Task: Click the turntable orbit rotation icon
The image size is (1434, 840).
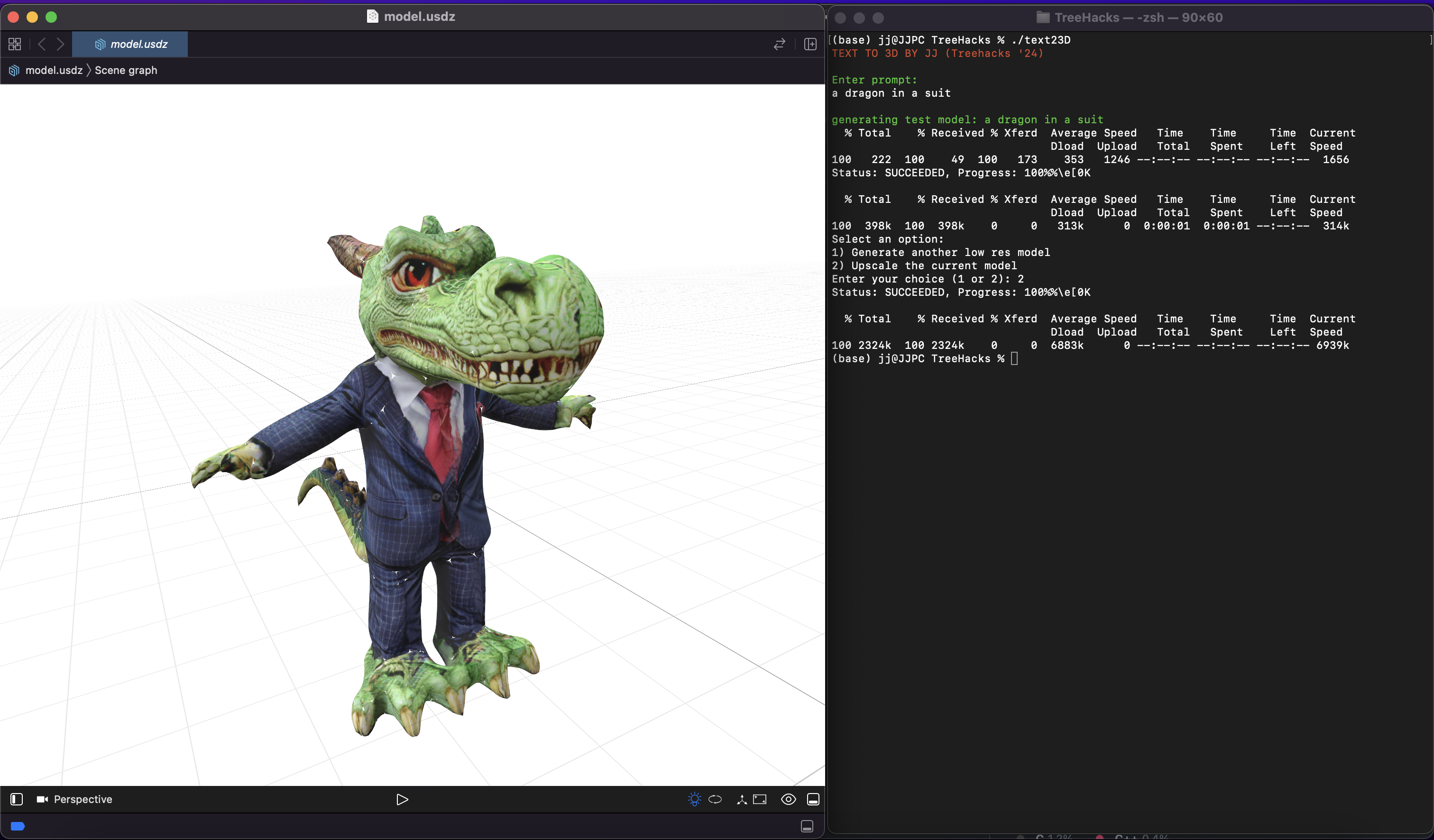Action: pos(715,799)
